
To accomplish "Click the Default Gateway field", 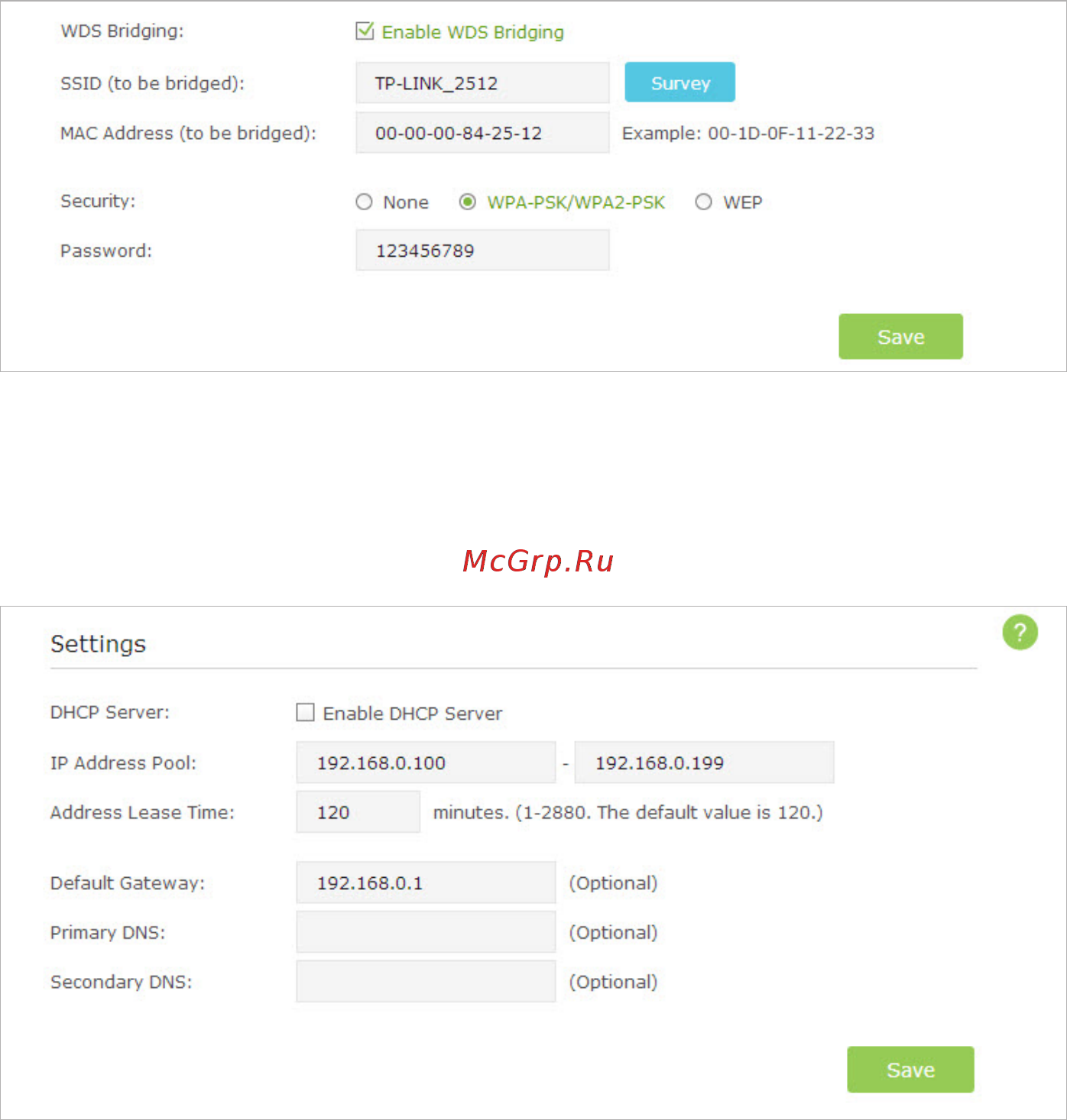I will coord(426,882).
